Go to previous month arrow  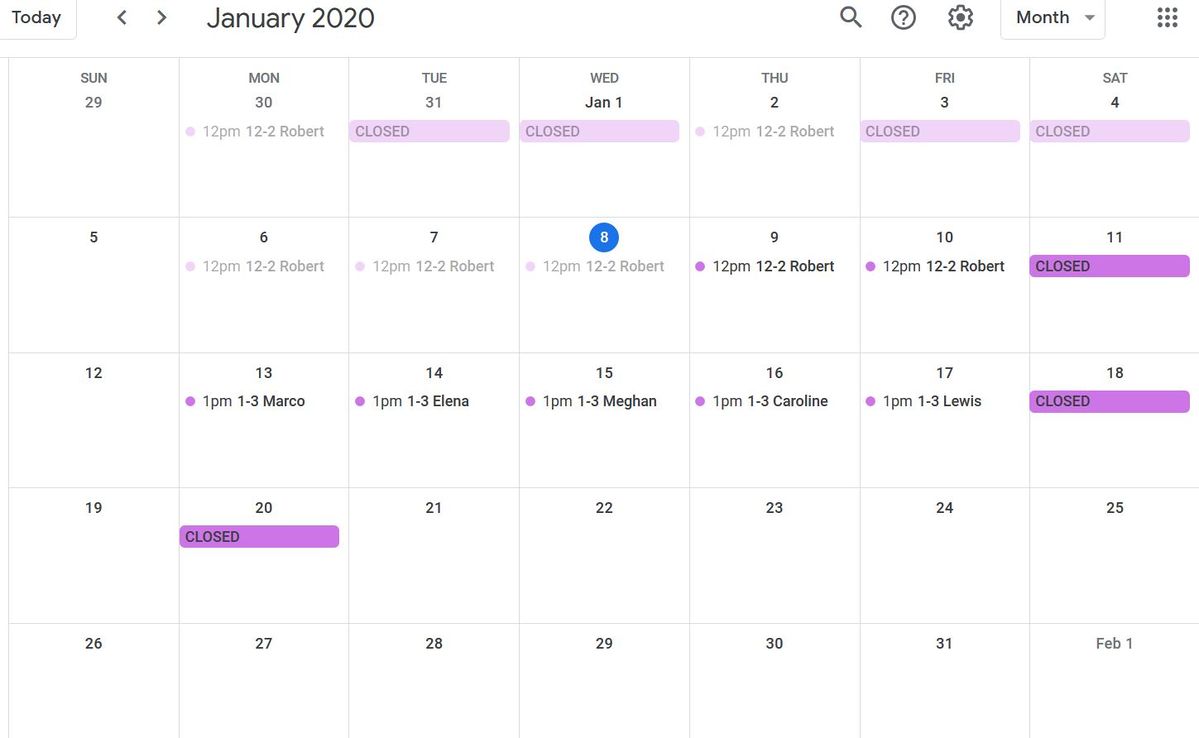tap(121, 17)
